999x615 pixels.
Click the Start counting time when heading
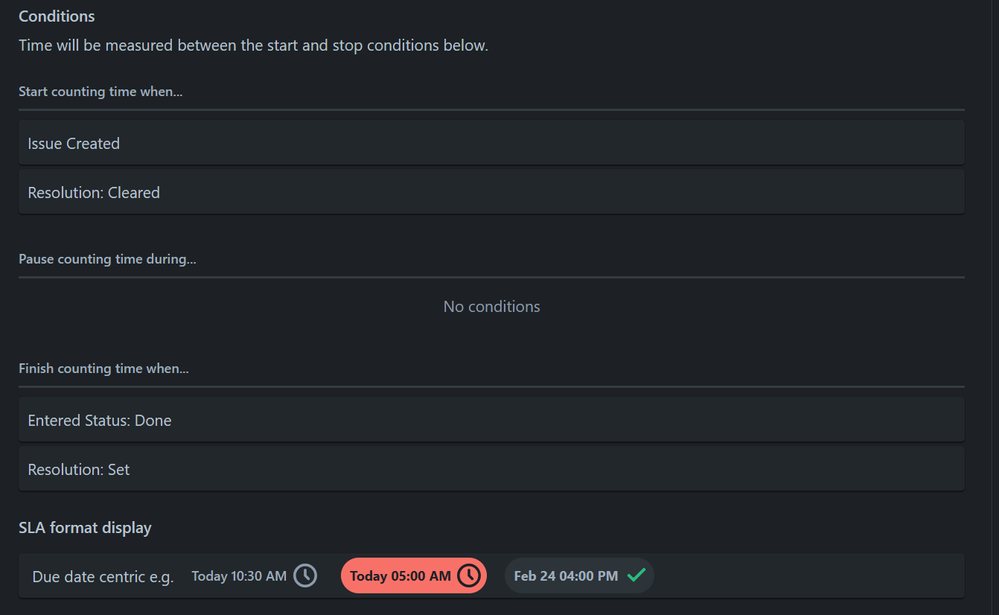[101, 92]
